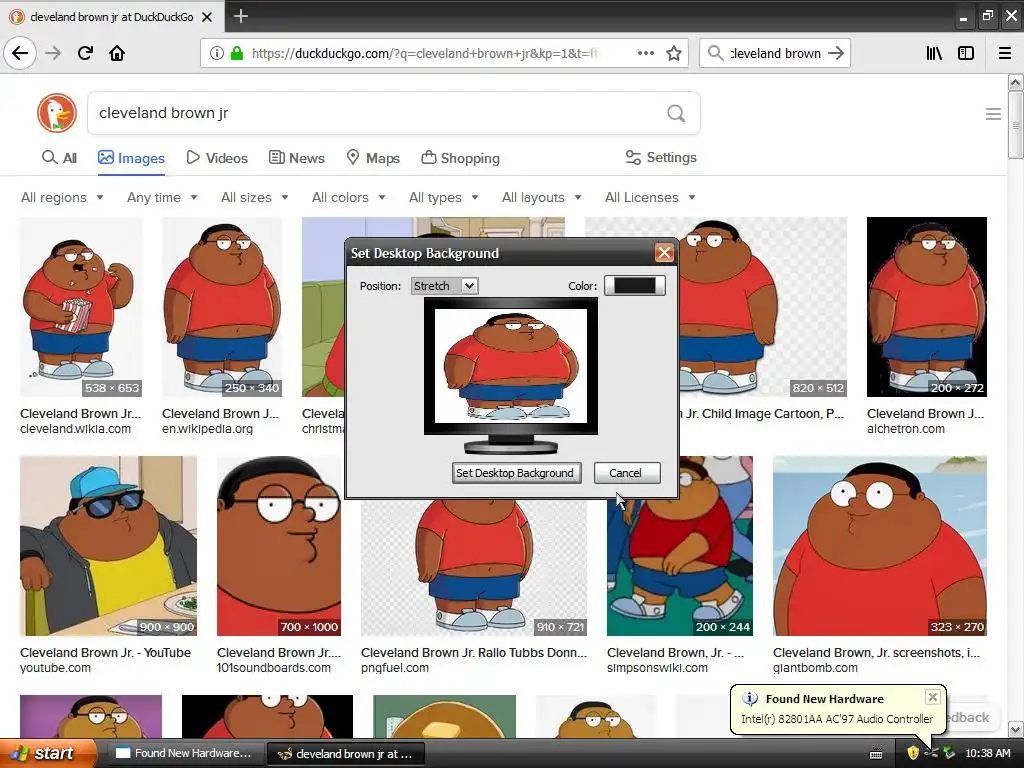Image resolution: width=1024 pixels, height=768 pixels.
Task: Dismiss the Found New Hardware balloon
Action: pos(933,697)
